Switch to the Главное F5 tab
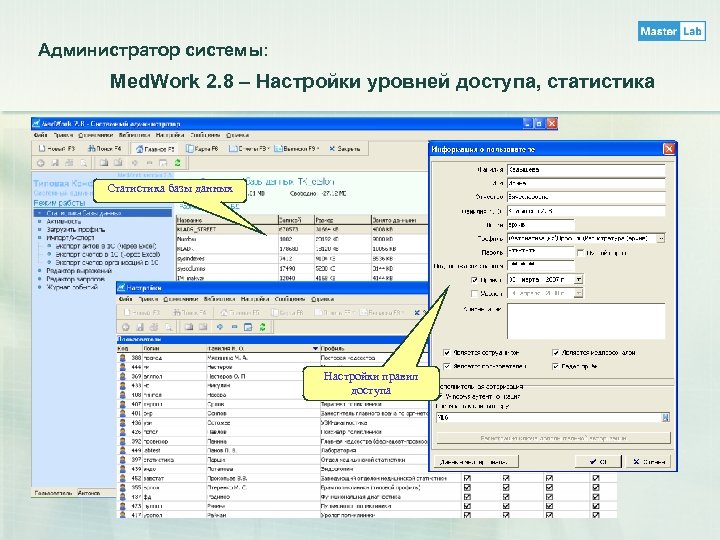The height and width of the screenshot is (540, 720). [155, 149]
